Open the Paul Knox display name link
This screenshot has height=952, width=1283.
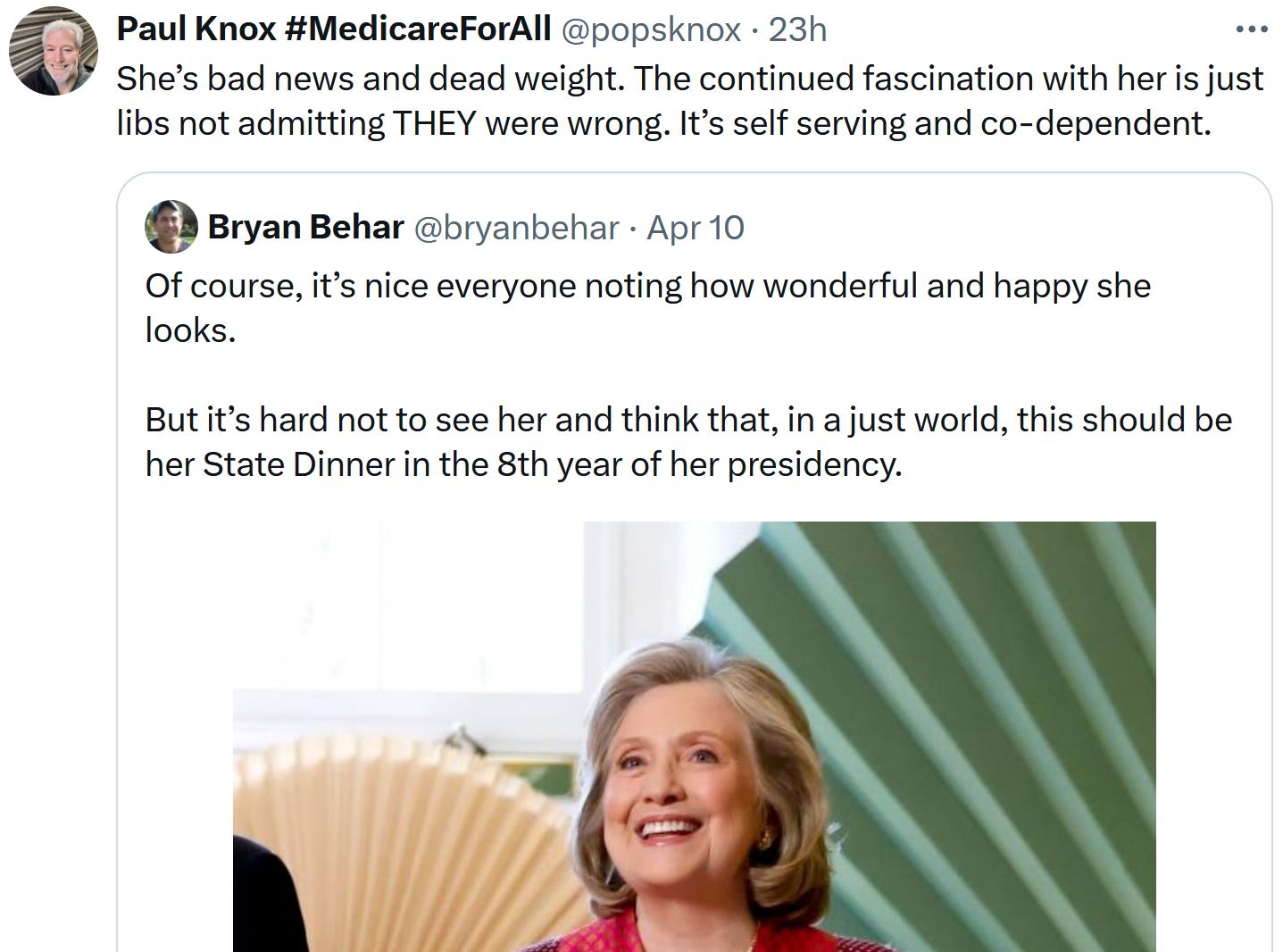tap(196, 29)
